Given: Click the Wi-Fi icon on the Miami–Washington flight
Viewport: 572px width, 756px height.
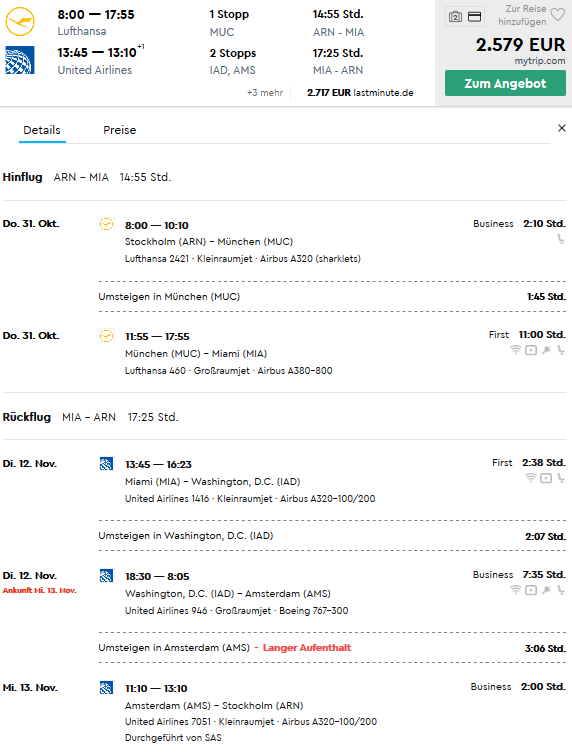Looking at the screenshot, I should pos(531,477).
